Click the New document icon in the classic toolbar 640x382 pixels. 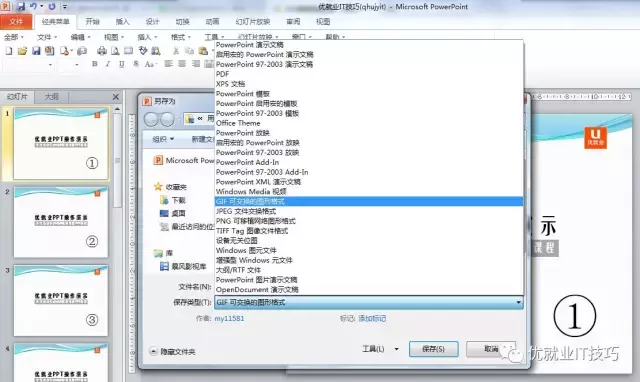click(x=9, y=51)
